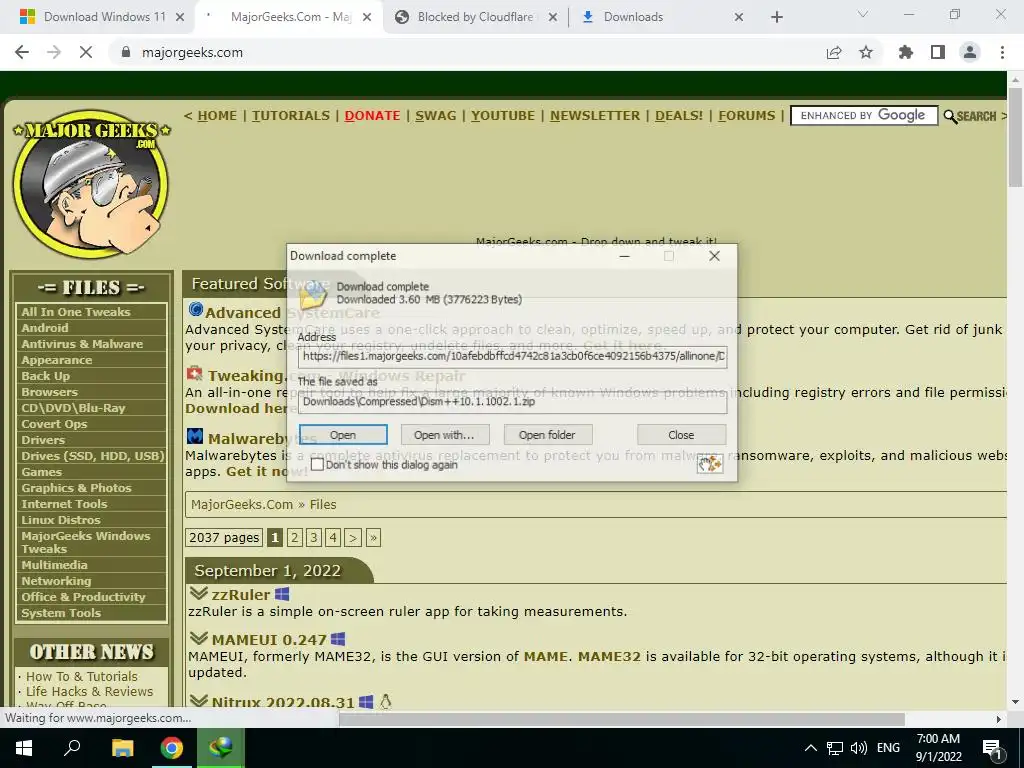Image resolution: width=1024 pixels, height=768 pixels.
Task: Click the next page '>' button
Action: [x=353, y=537]
